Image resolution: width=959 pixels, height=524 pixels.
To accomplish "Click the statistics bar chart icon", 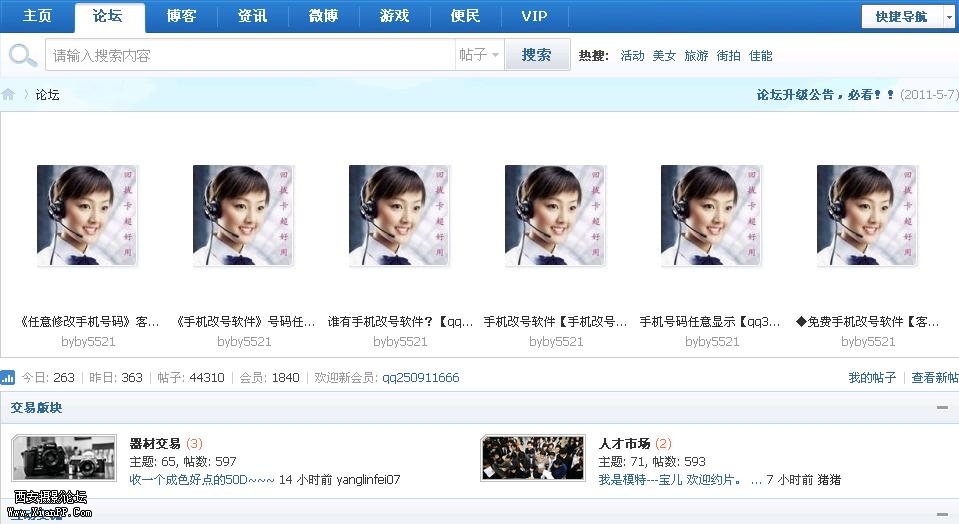I will [x=8, y=378].
